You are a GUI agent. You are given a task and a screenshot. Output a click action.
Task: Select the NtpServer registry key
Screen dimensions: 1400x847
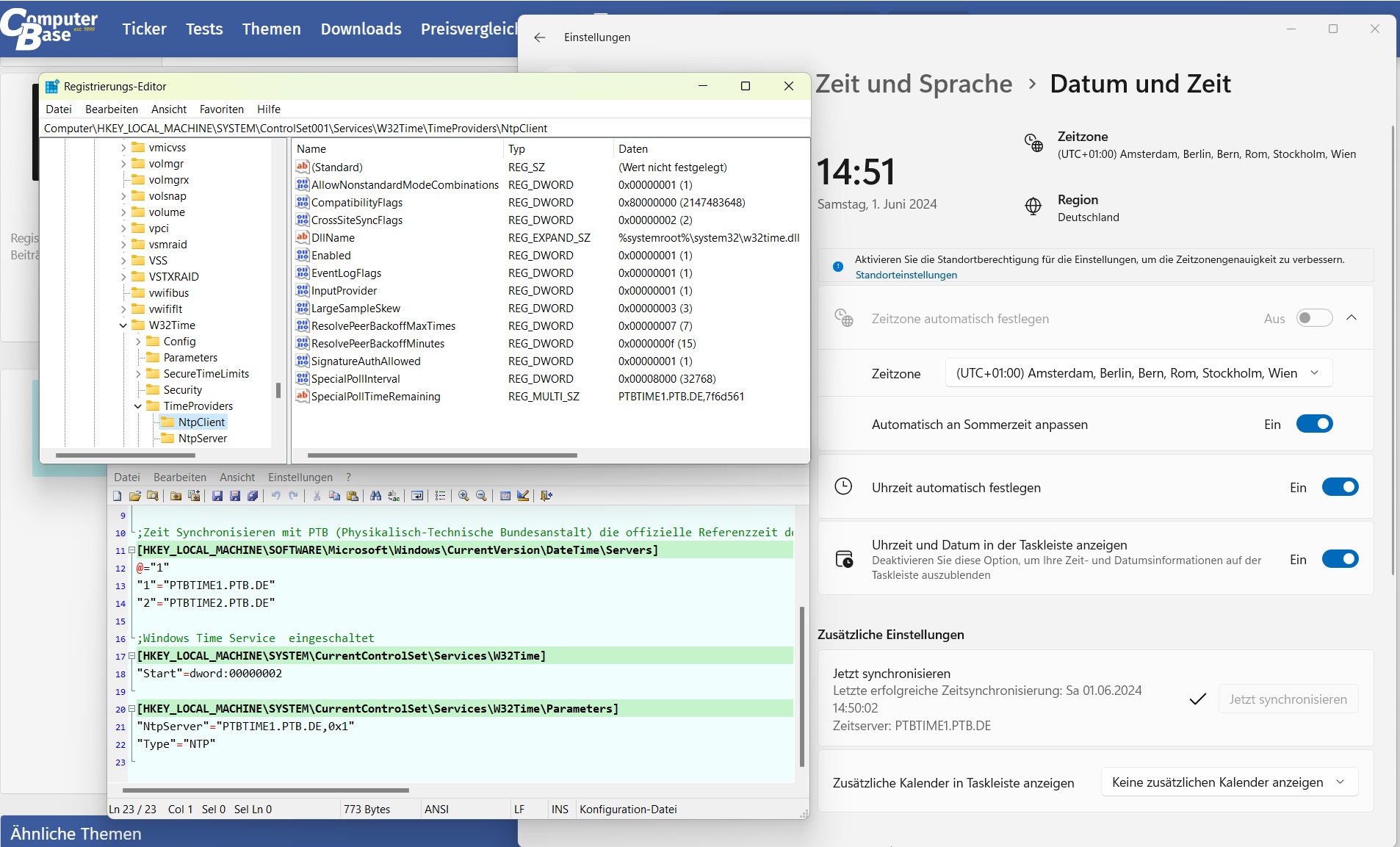click(x=202, y=439)
